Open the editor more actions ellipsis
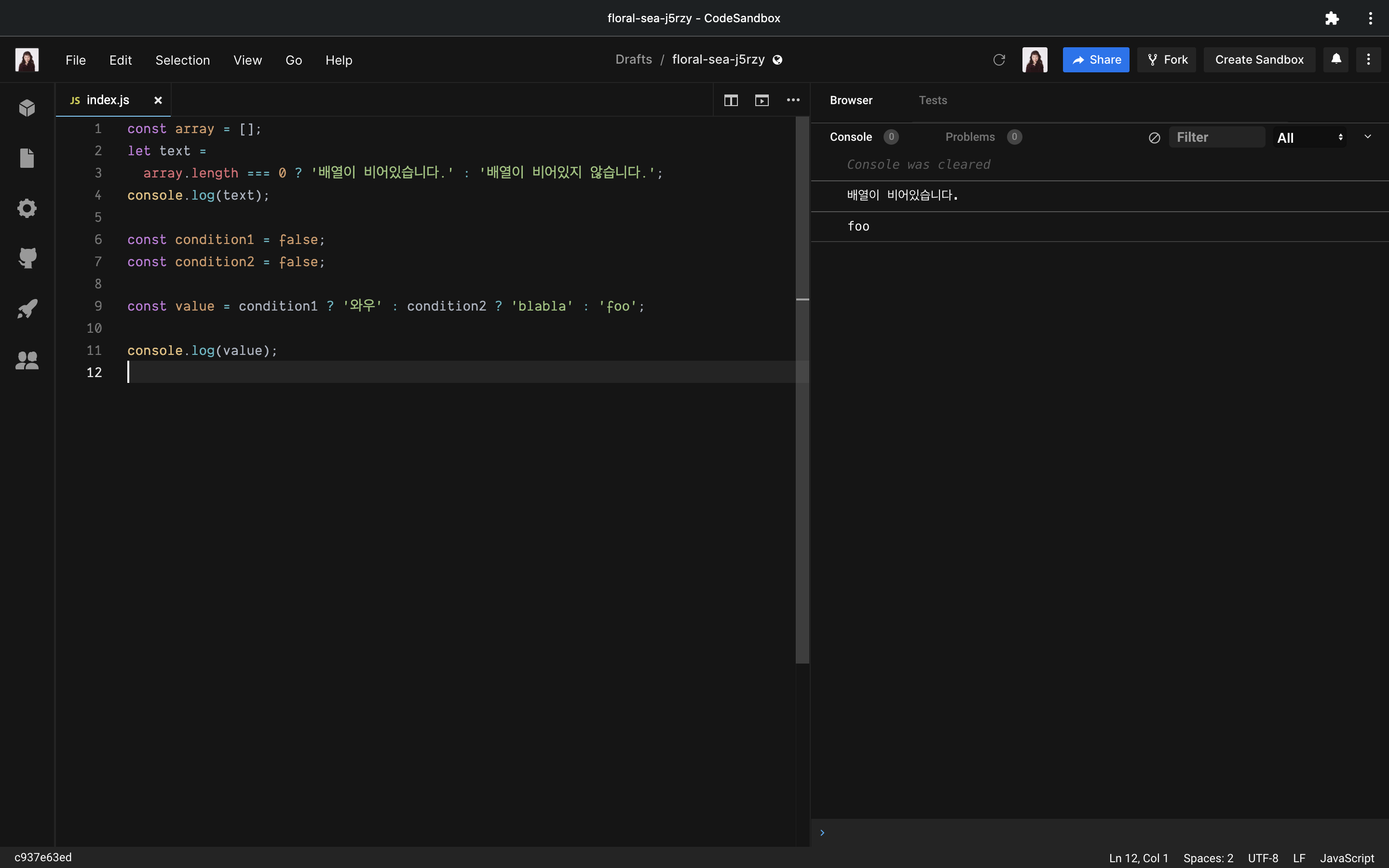The image size is (1389, 868). [x=793, y=100]
